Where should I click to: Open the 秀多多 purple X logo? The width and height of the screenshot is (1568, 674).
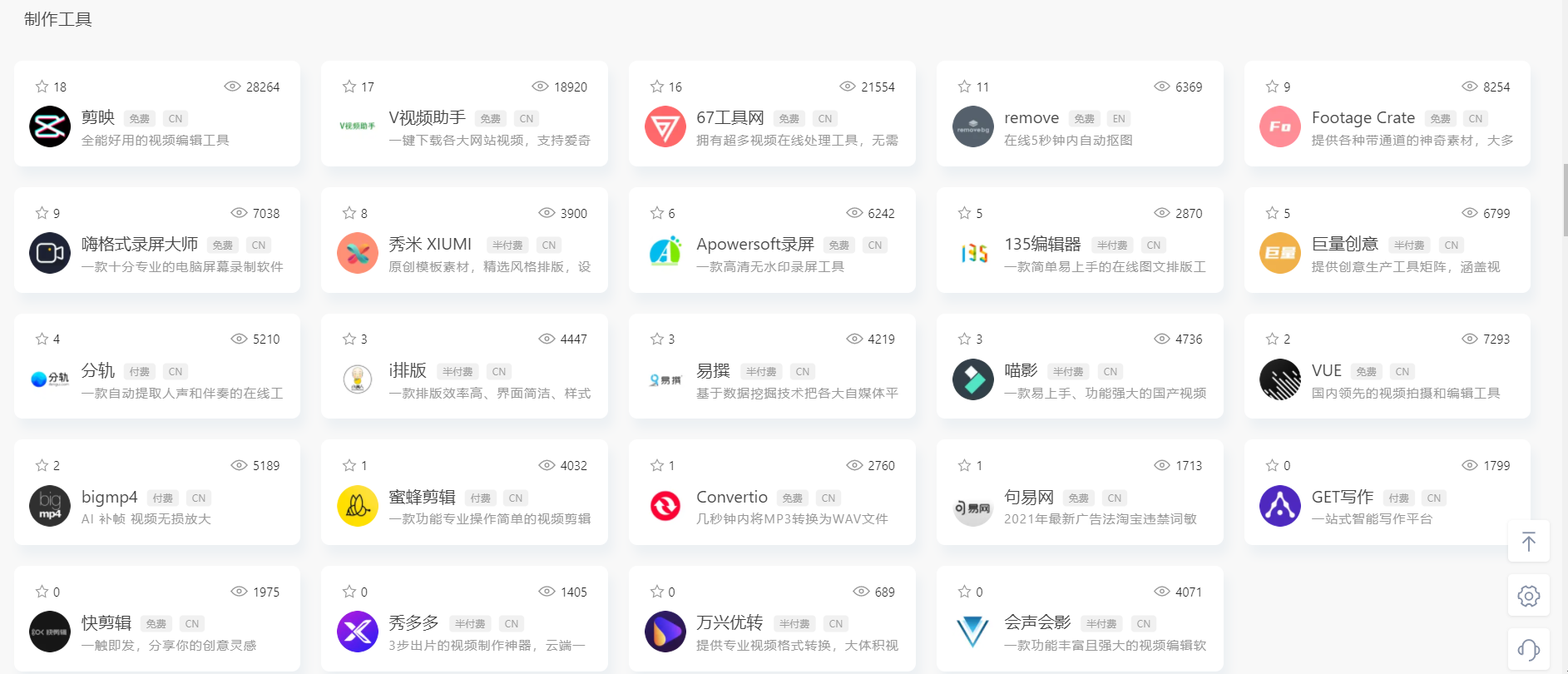click(x=358, y=632)
